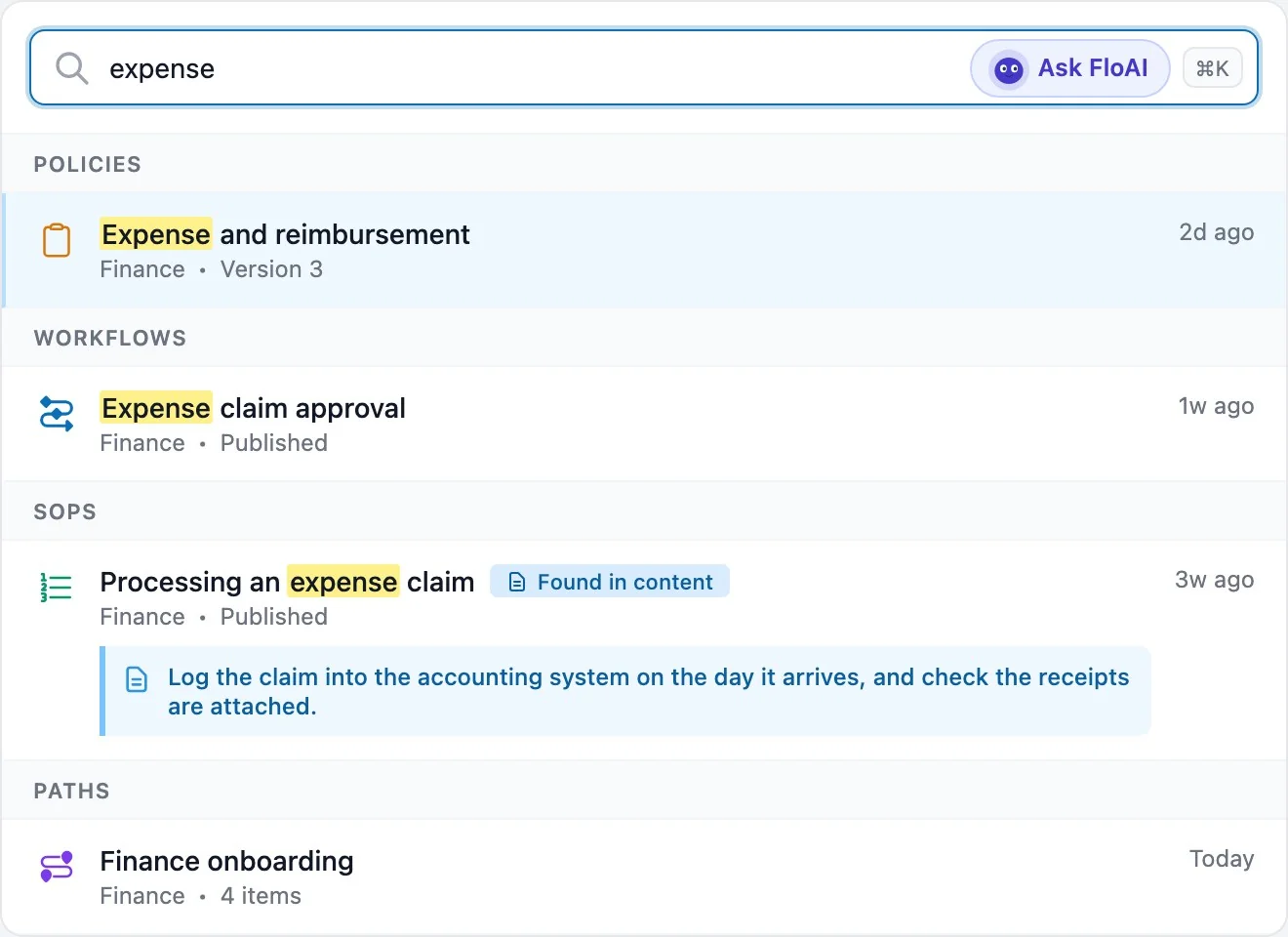Click Finance • Published under Processing an expense claim
This screenshot has height=937, width=1288.
(x=214, y=617)
